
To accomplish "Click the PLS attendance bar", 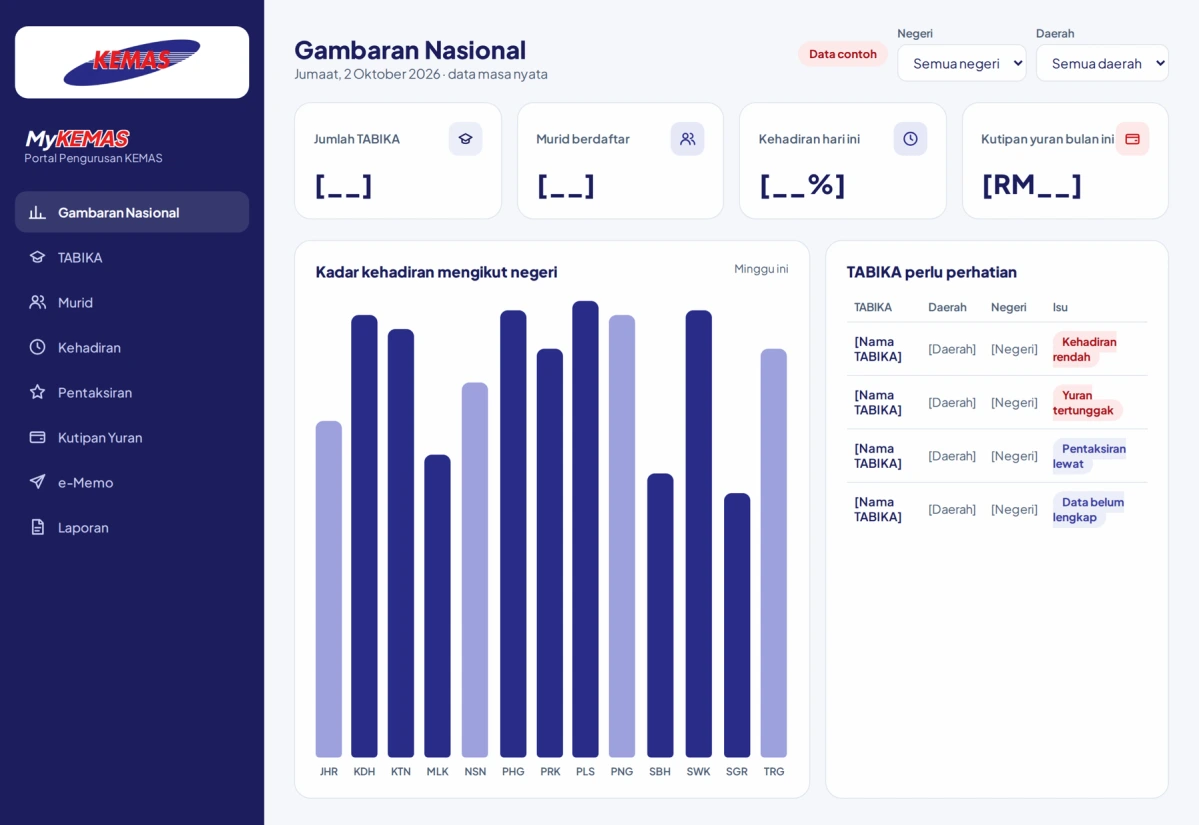I will point(585,529).
